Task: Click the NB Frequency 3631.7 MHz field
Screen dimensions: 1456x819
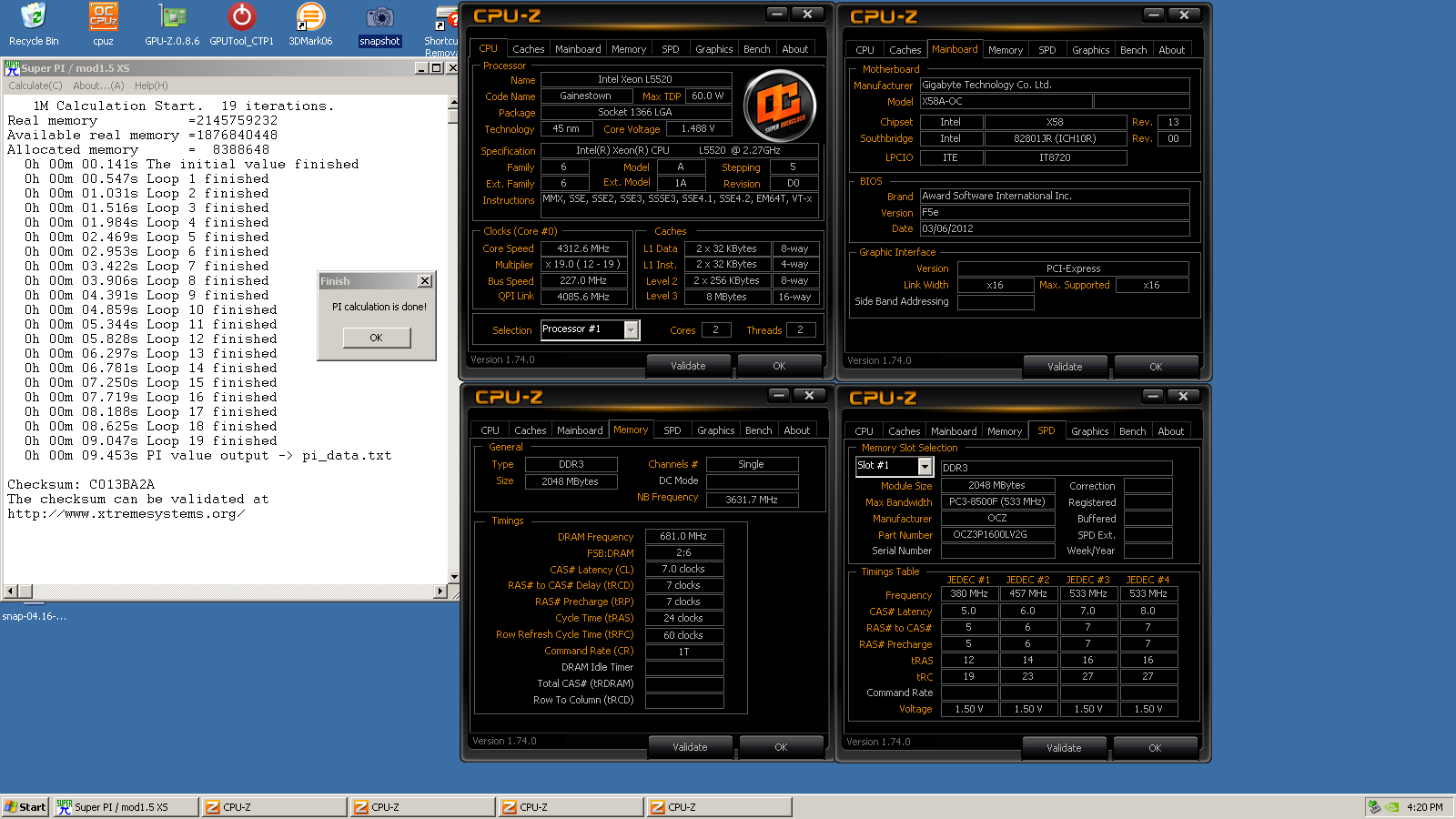Action: click(x=752, y=500)
